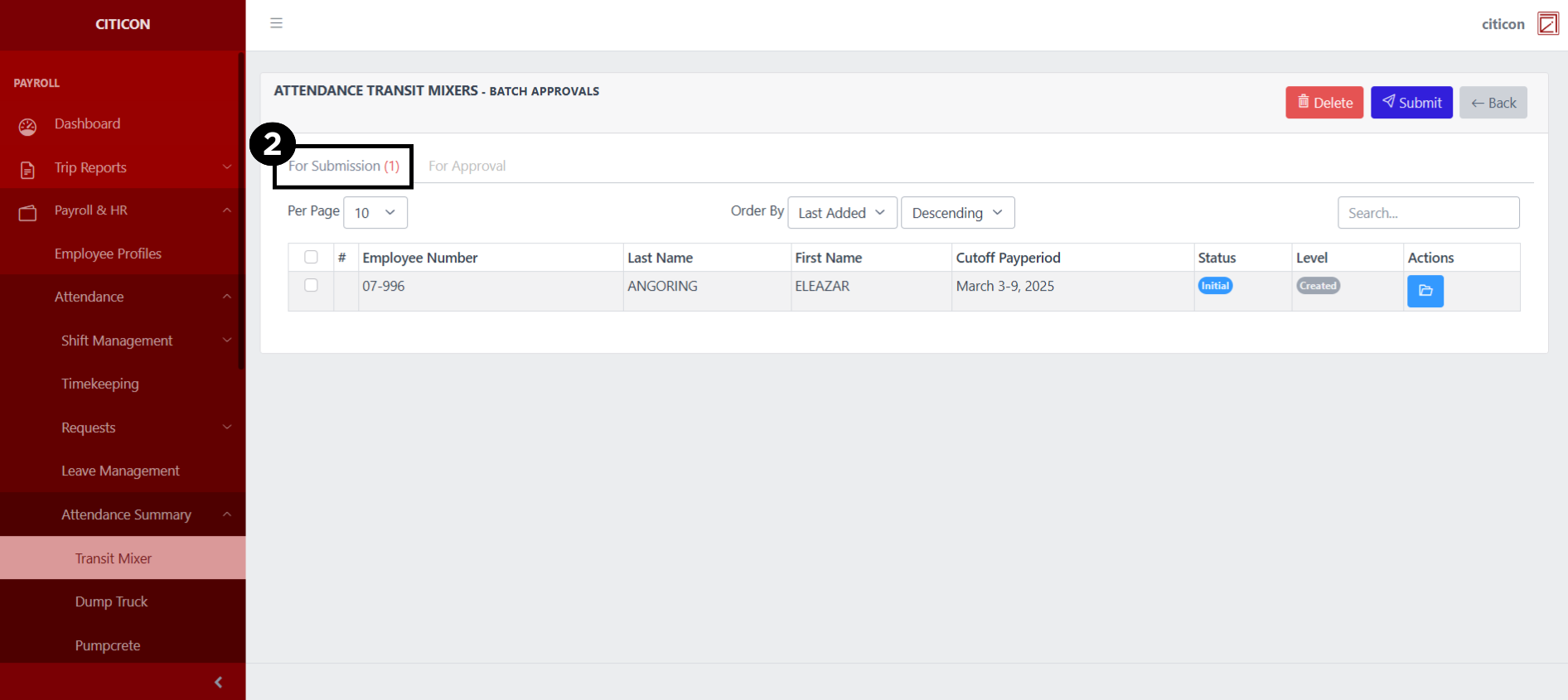Collapse the sidebar with the left arrow
1568x700 pixels.
[218, 682]
